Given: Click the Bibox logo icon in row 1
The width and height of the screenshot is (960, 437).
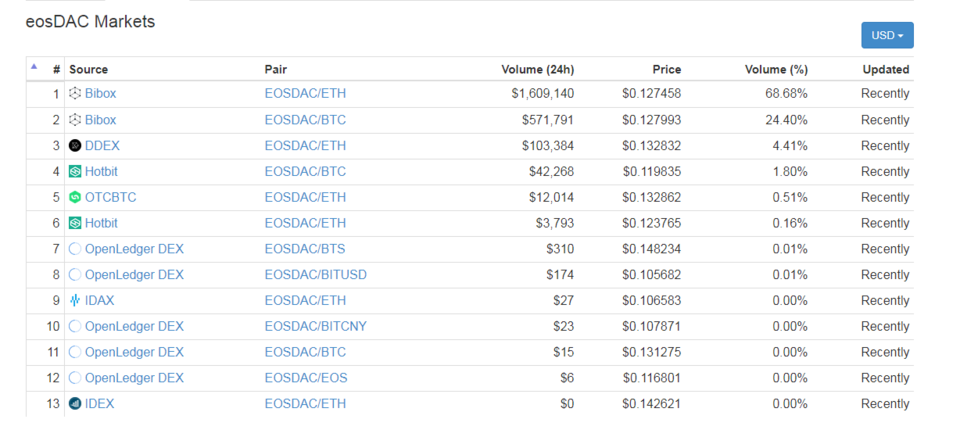Looking at the screenshot, I should pos(75,94).
